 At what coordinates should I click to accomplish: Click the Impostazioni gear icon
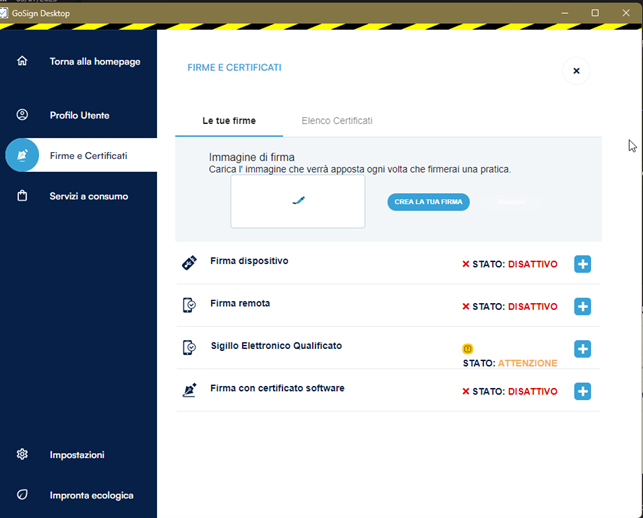coord(22,454)
